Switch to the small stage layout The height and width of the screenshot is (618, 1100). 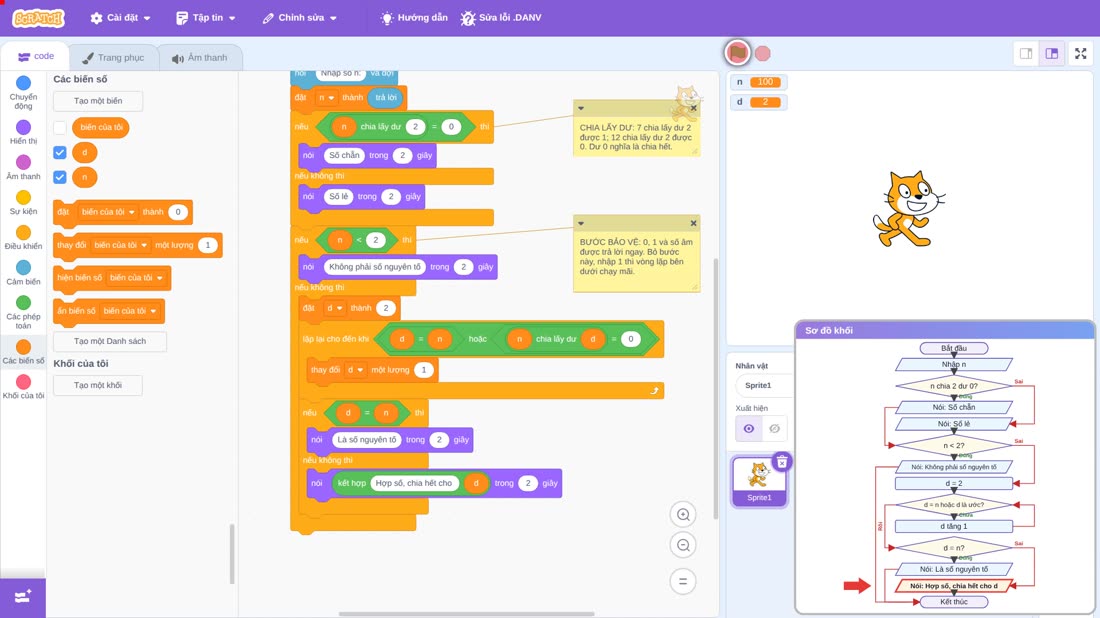click(1026, 53)
